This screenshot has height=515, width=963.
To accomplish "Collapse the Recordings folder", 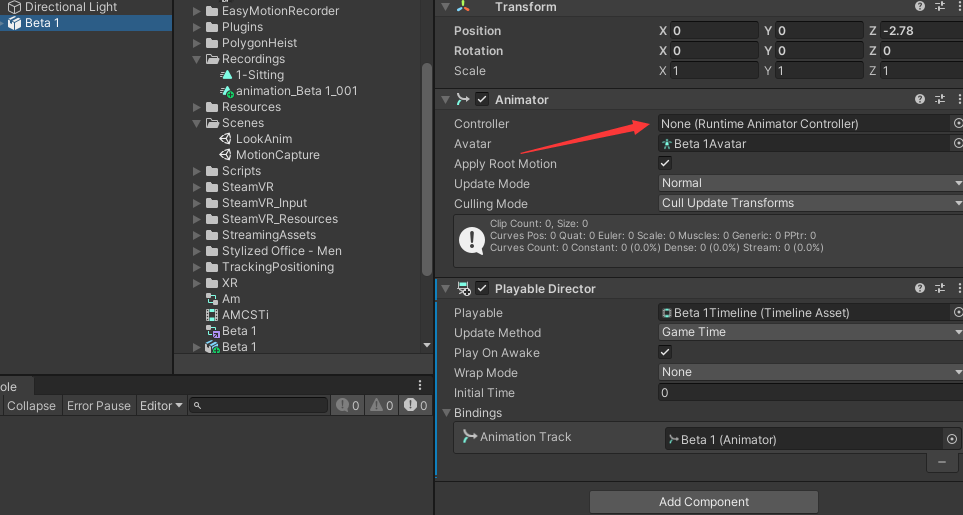I will tap(197, 60).
